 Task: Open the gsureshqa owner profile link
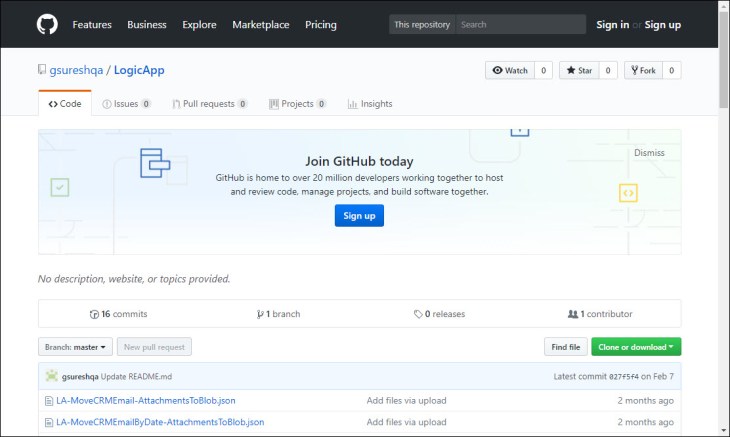click(76, 70)
